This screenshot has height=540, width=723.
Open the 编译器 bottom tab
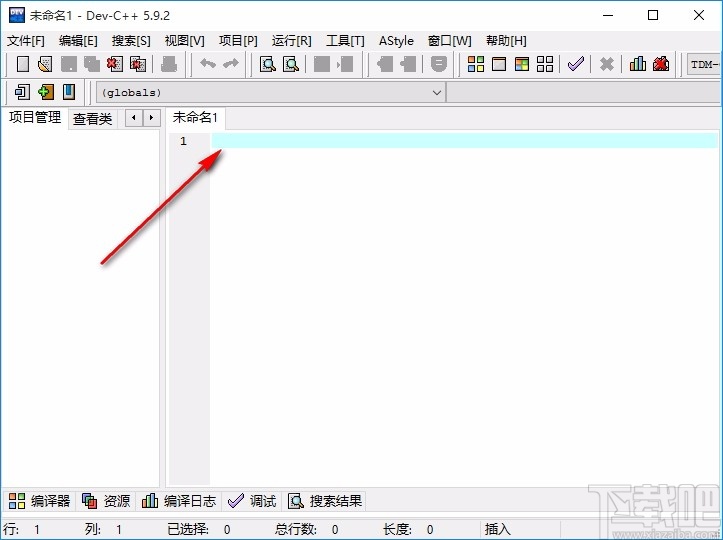click(39, 501)
